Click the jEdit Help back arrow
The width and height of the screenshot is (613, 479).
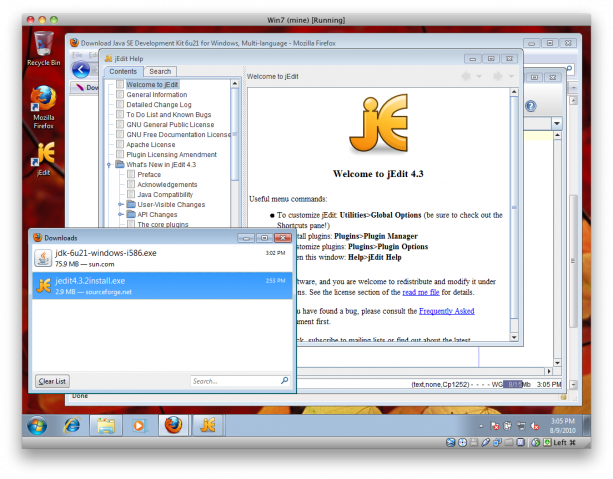tap(466, 76)
